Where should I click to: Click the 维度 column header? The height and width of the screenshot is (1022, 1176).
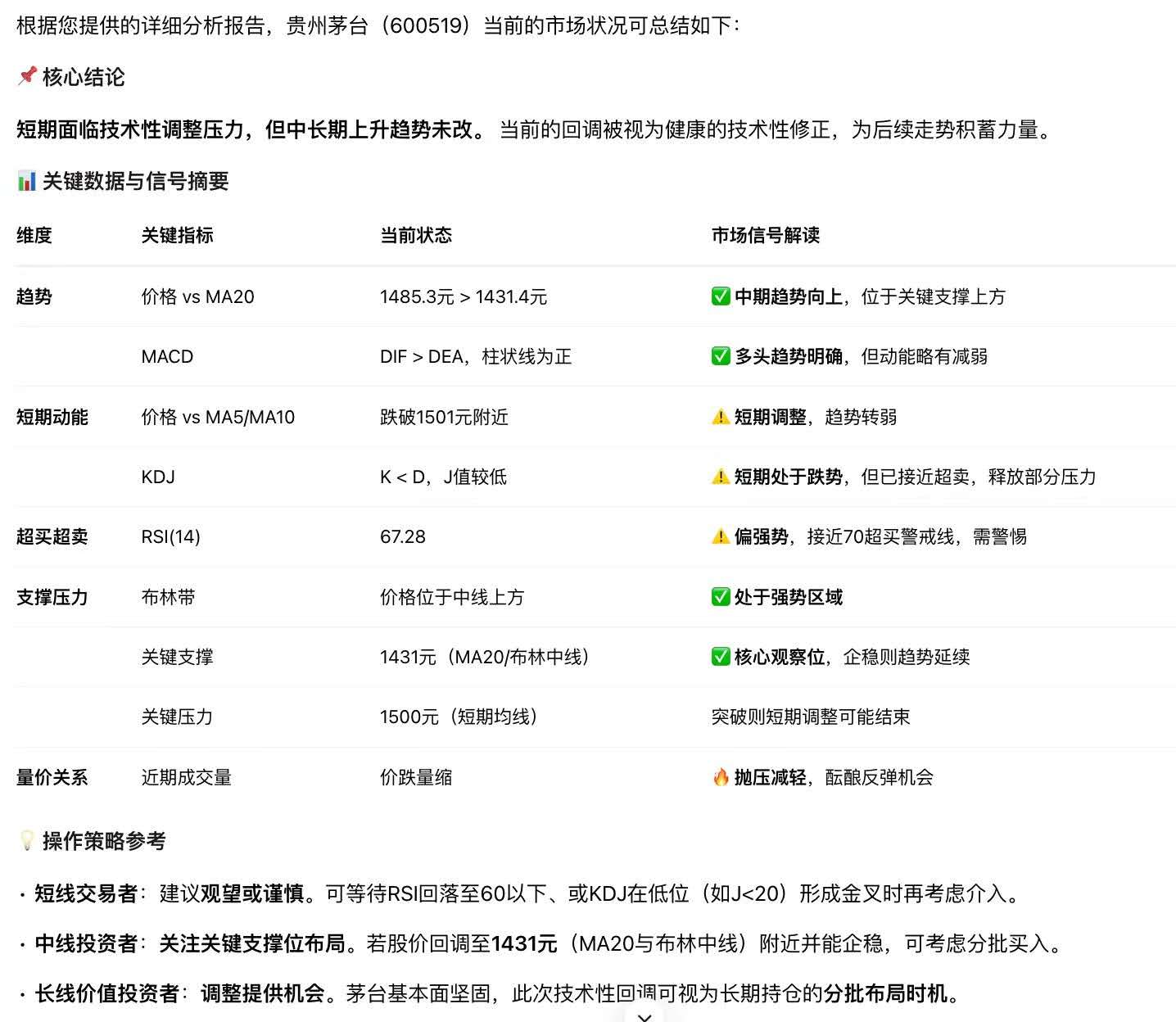pos(34,236)
